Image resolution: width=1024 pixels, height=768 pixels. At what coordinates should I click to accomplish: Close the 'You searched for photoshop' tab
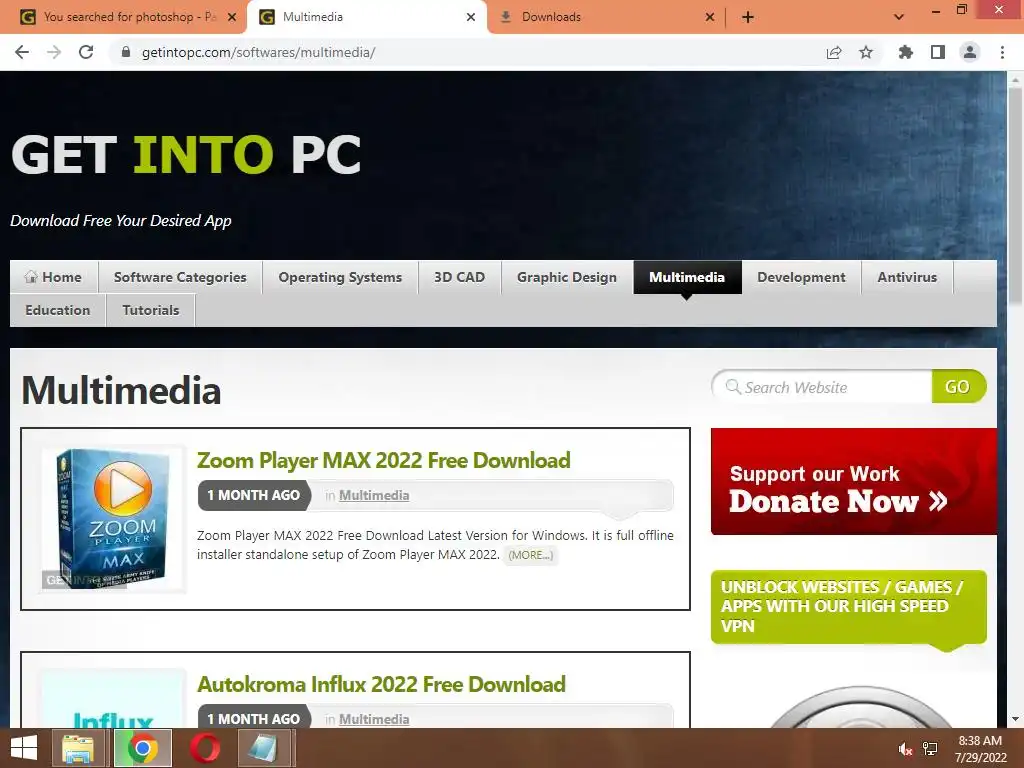point(232,17)
